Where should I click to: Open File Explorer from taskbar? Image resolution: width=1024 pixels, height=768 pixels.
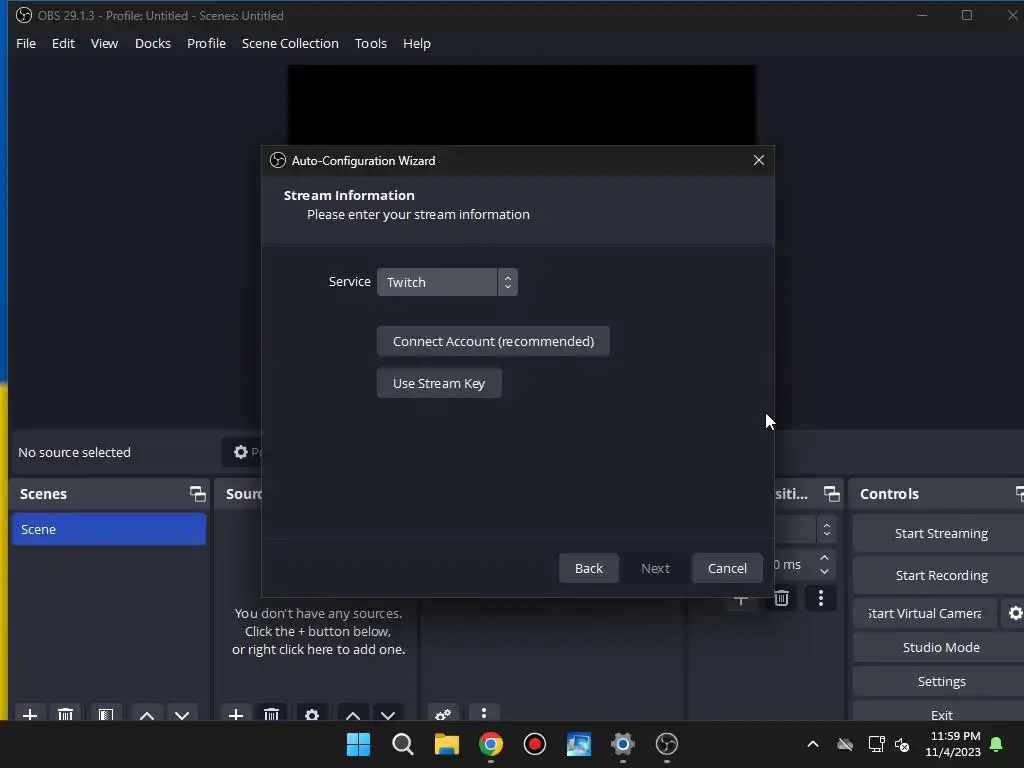pos(447,744)
